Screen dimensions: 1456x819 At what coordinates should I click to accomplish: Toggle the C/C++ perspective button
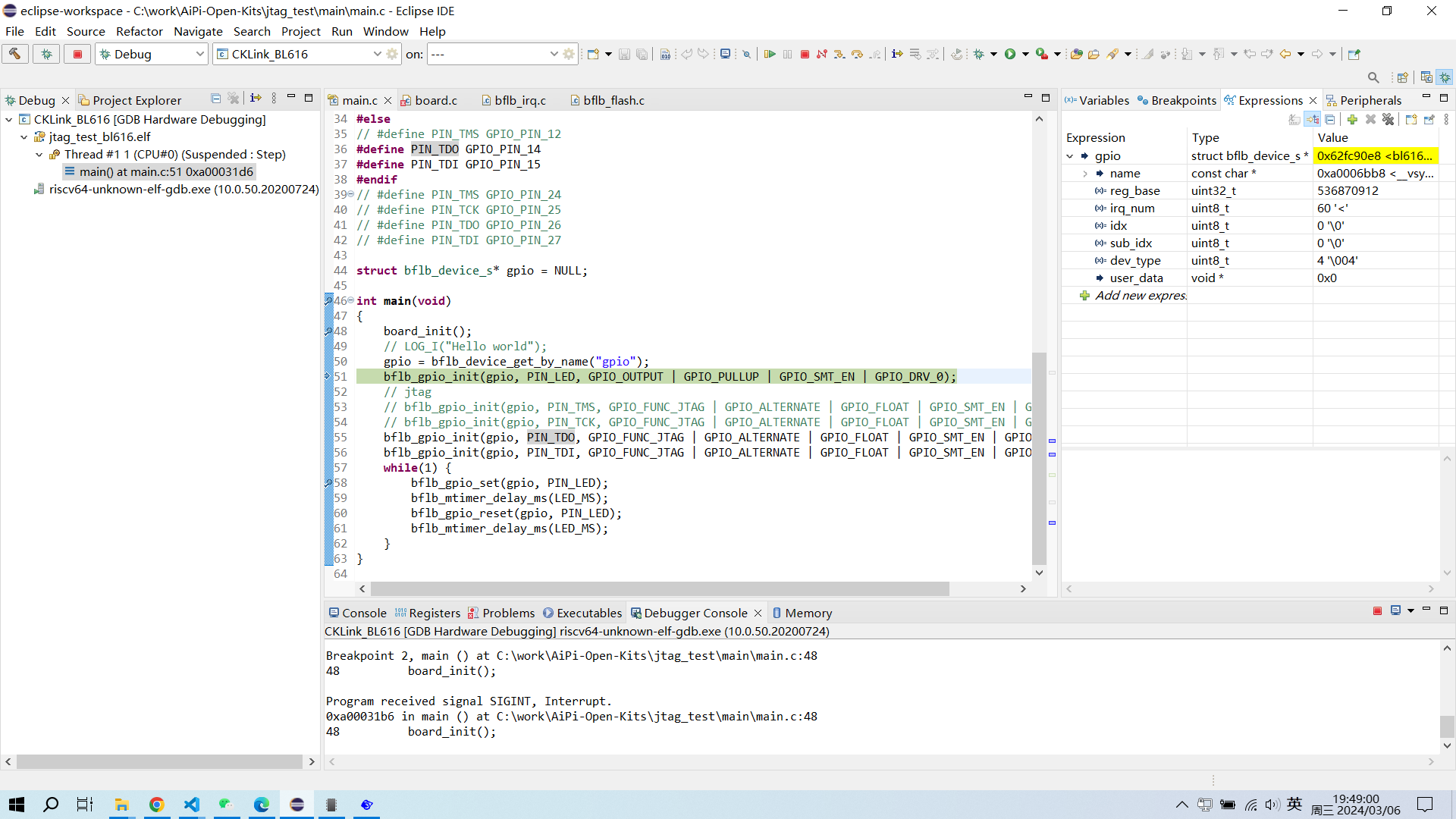click(x=1426, y=77)
